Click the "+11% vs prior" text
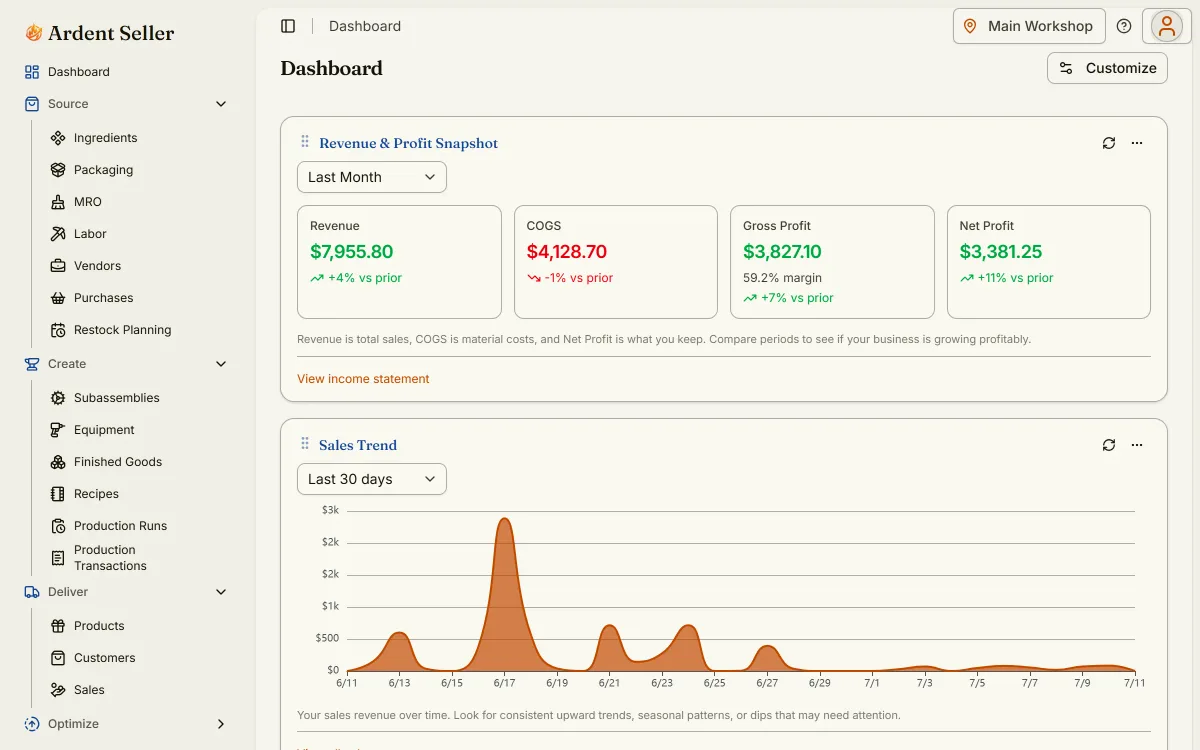1200x750 pixels. (1015, 278)
